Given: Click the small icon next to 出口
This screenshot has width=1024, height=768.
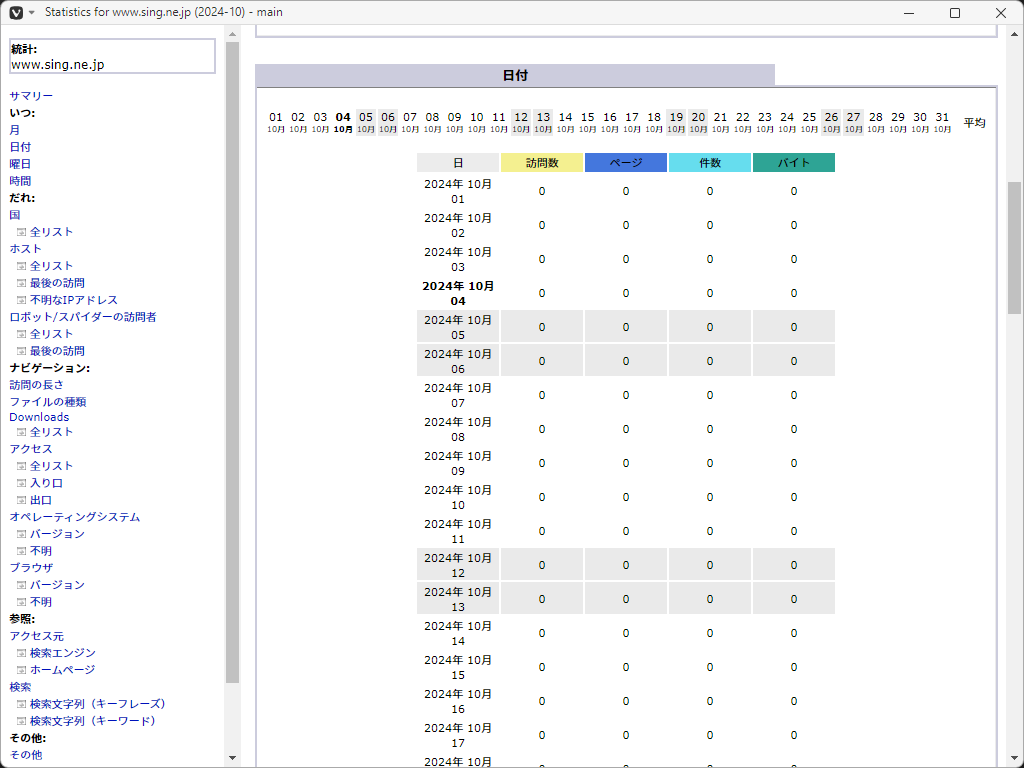Looking at the screenshot, I should (x=21, y=500).
